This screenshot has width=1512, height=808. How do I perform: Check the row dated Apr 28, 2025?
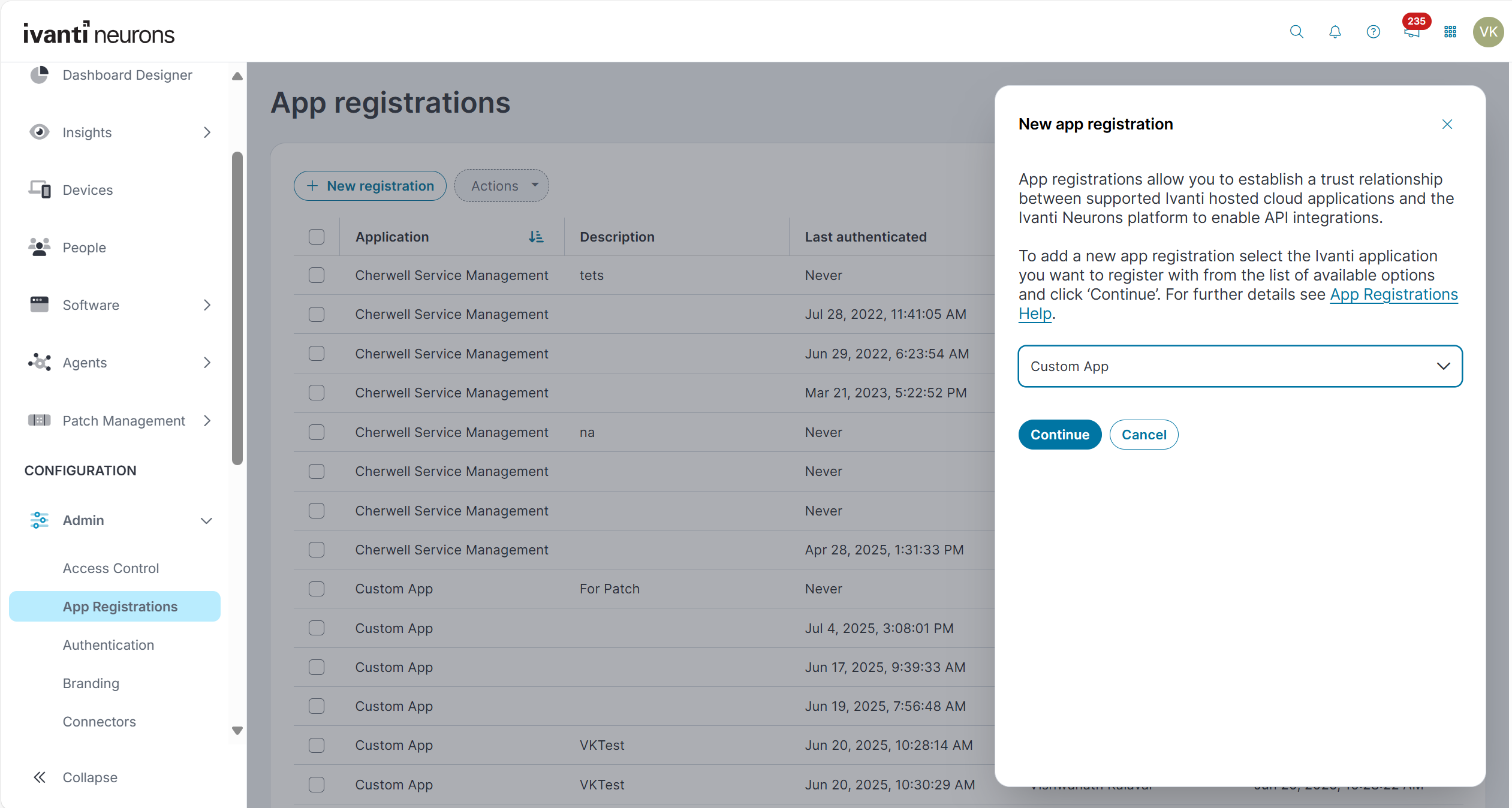click(x=317, y=550)
